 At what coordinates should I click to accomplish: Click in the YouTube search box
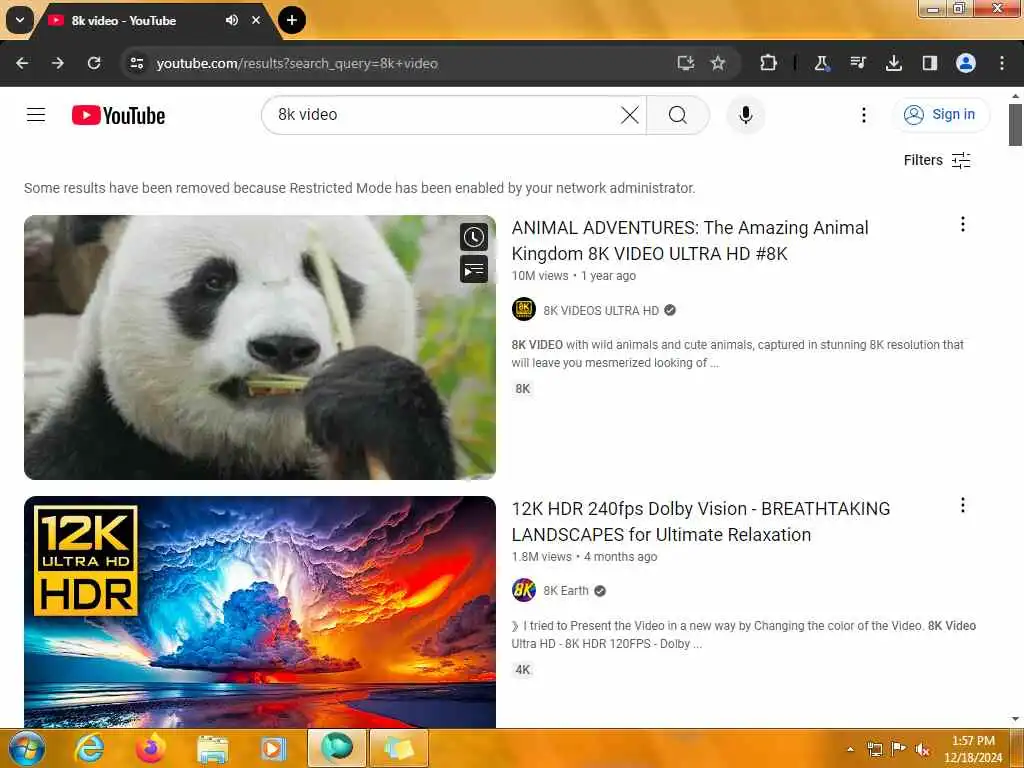coord(444,115)
